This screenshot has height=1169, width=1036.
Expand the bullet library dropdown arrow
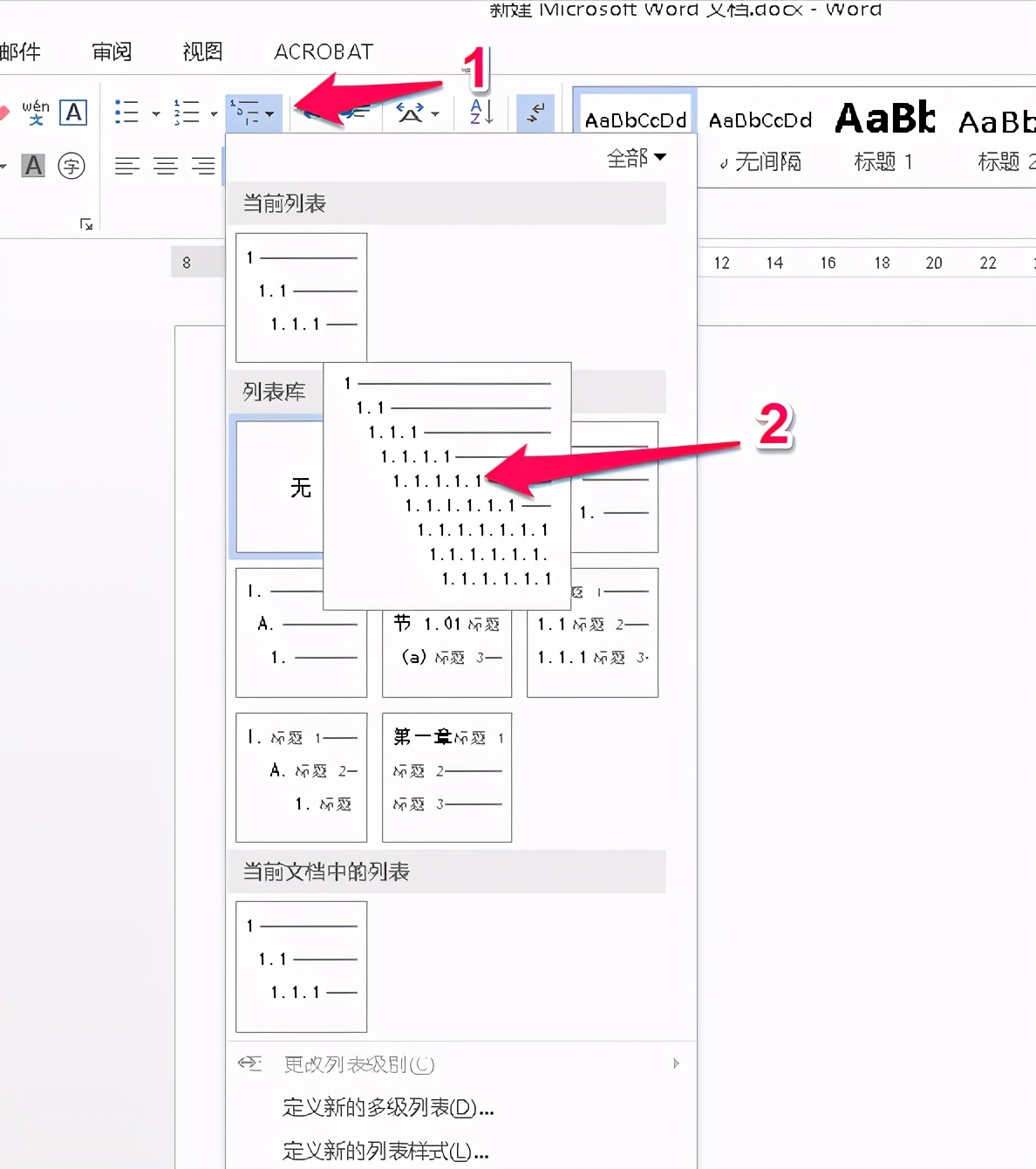(x=156, y=113)
